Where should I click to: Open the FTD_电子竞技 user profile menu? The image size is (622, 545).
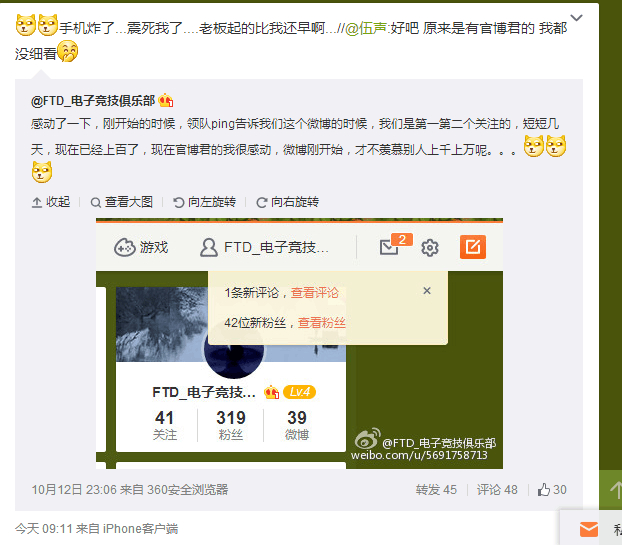point(264,248)
